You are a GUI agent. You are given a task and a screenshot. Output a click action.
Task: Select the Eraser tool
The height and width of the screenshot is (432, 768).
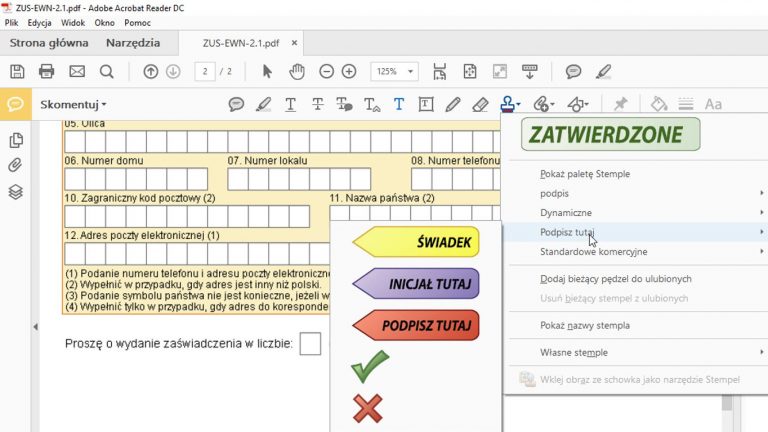480,104
